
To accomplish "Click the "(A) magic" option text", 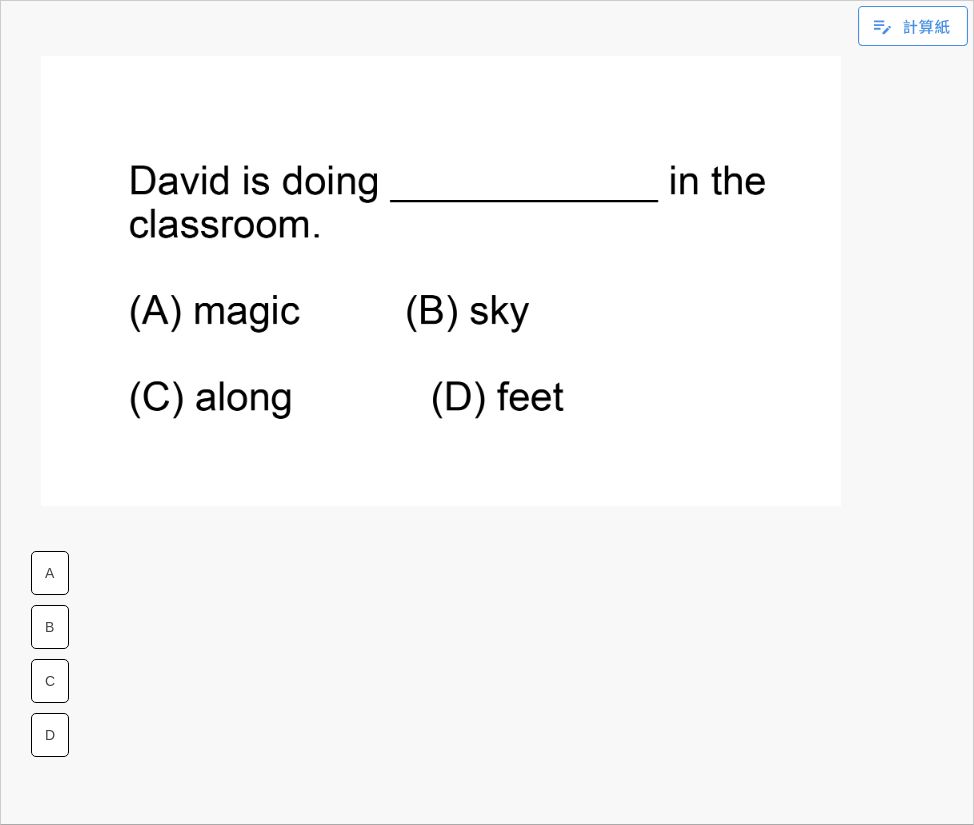I will coord(214,311).
